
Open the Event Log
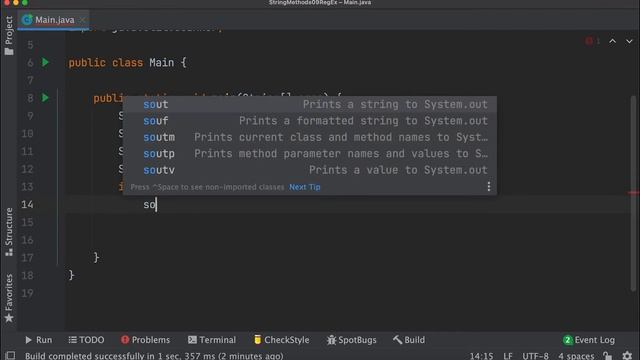pos(589,340)
